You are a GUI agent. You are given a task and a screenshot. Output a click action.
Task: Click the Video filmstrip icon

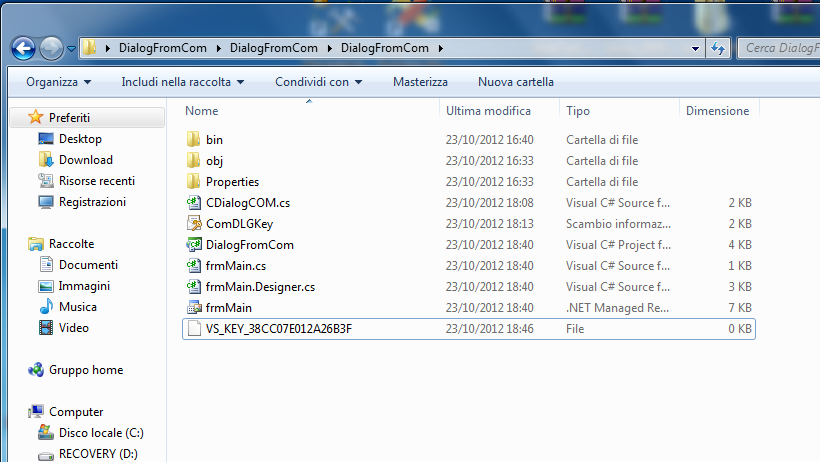click(x=46, y=328)
